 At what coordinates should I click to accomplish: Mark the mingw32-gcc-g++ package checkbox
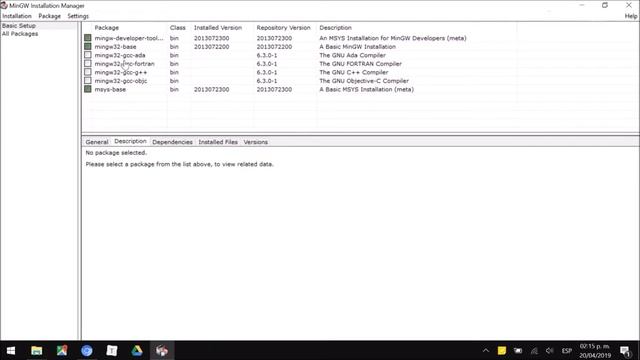tap(88, 72)
